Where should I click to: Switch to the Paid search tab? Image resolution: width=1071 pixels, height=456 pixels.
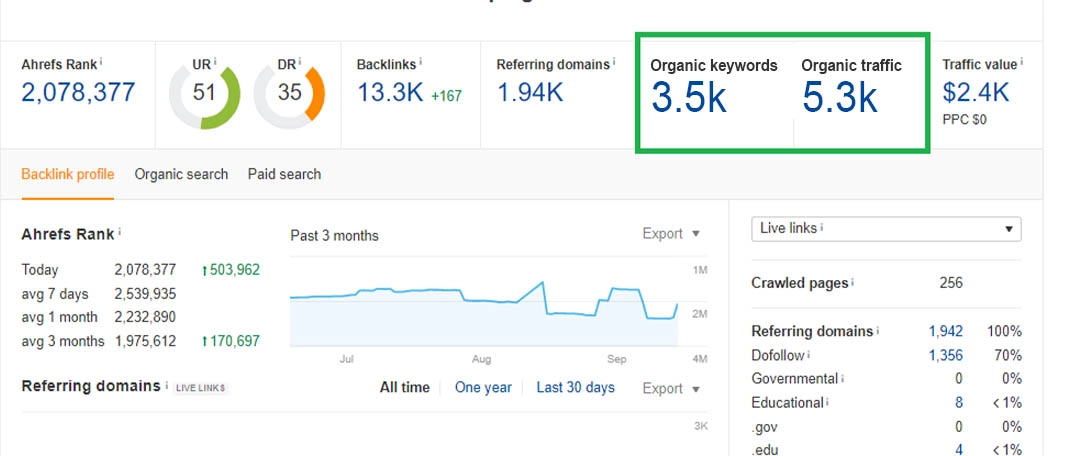coord(284,174)
